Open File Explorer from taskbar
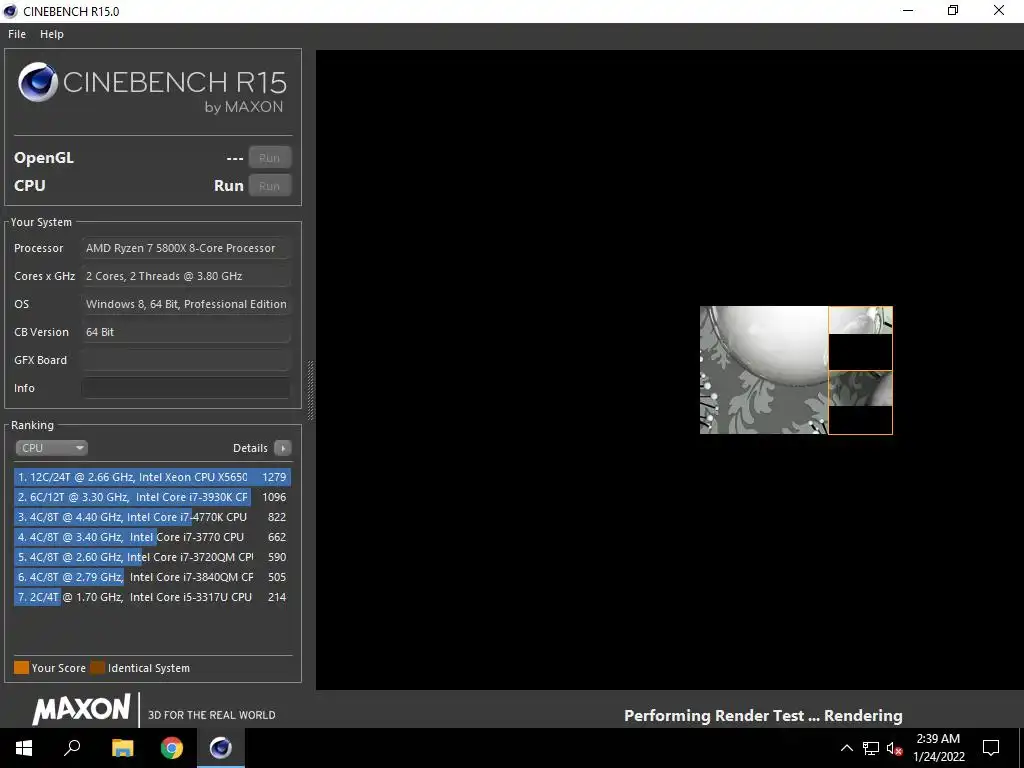The height and width of the screenshot is (768, 1024). [x=122, y=748]
